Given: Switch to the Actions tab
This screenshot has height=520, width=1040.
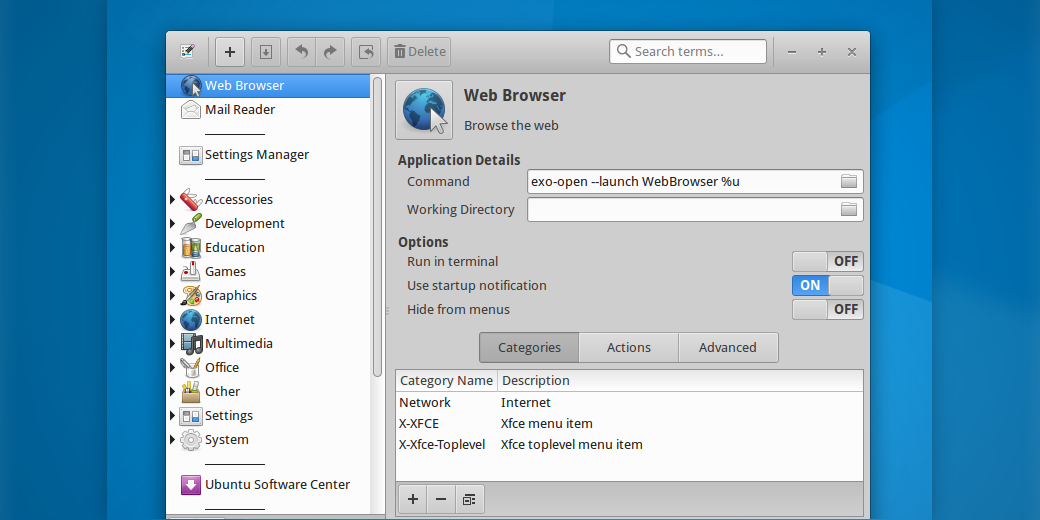Looking at the screenshot, I should 629,348.
